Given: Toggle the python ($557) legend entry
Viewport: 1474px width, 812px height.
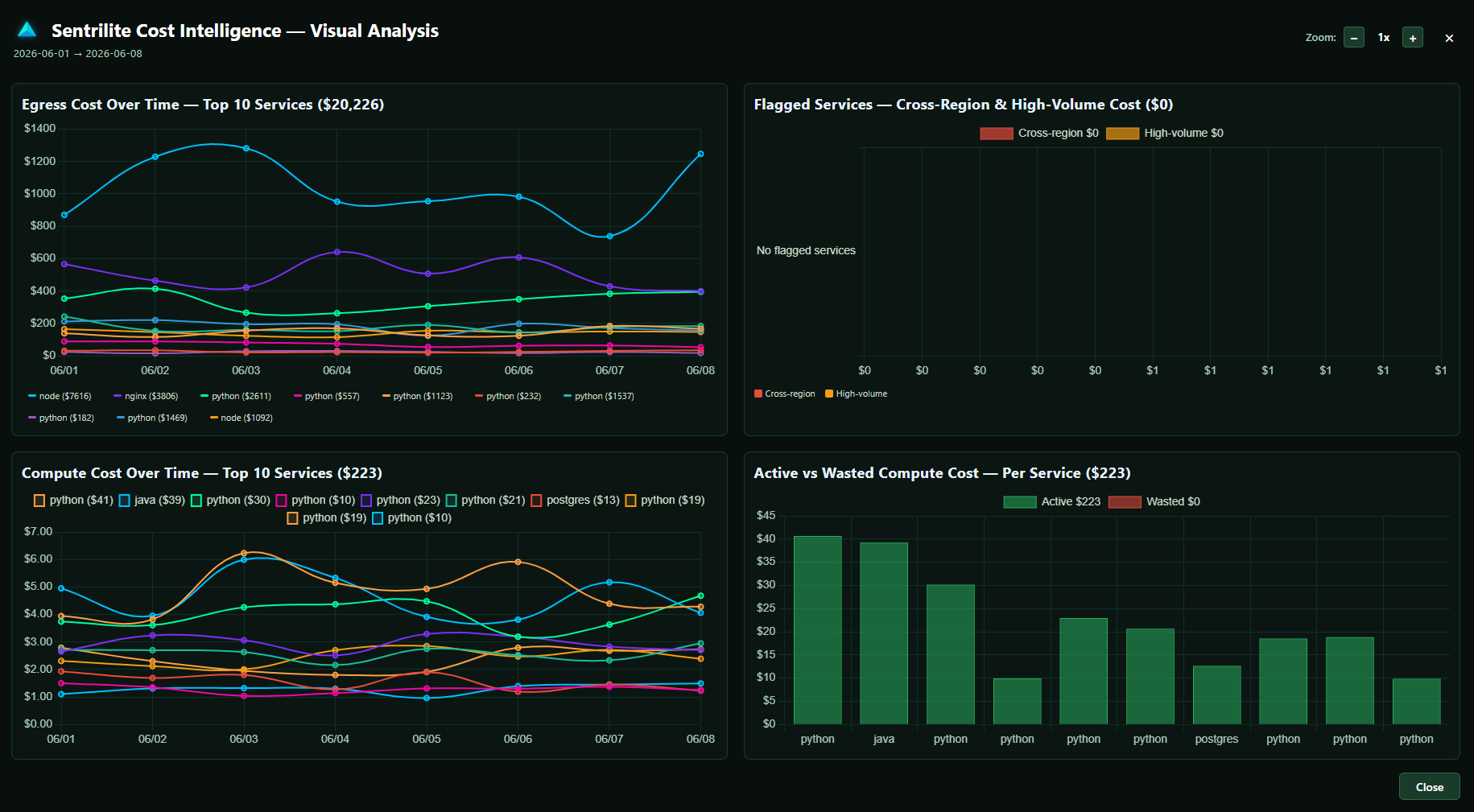Looking at the screenshot, I should 327,396.
